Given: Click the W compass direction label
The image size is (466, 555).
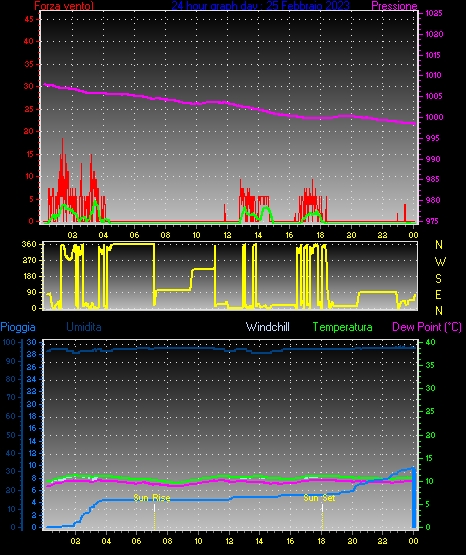Looking at the screenshot, I should click(x=440, y=262).
